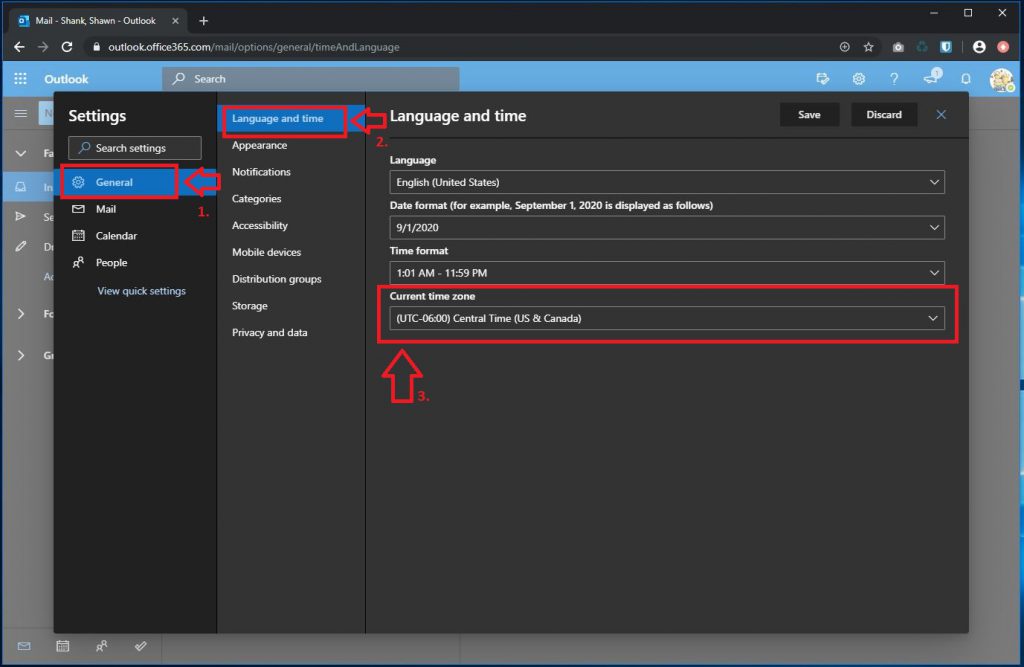Screen dimensions: 1024x667
Task: Click the Drafts pencil icon in left rail
Action: tap(21, 246)
